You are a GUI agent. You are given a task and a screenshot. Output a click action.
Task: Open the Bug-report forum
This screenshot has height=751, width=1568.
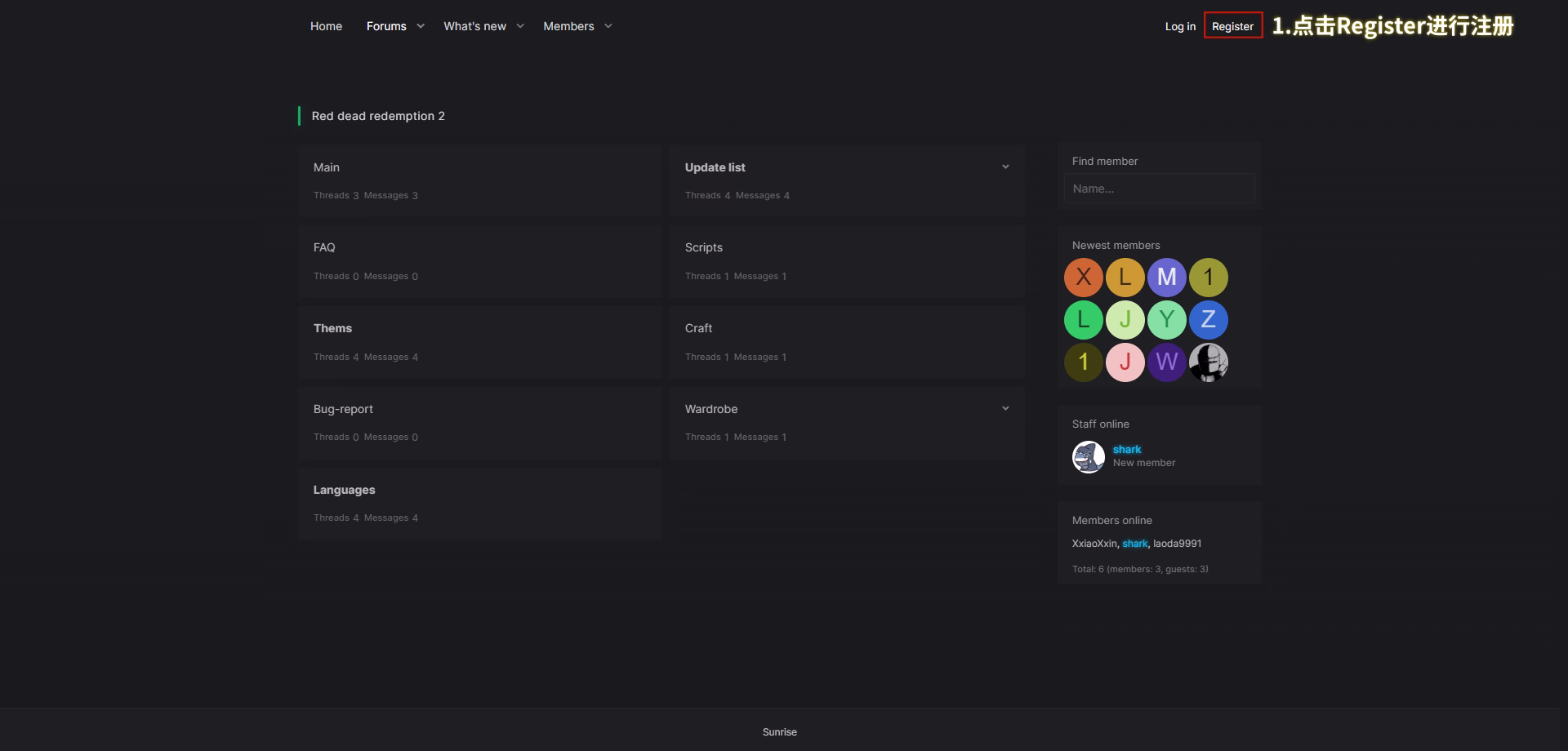pos(343,409)
